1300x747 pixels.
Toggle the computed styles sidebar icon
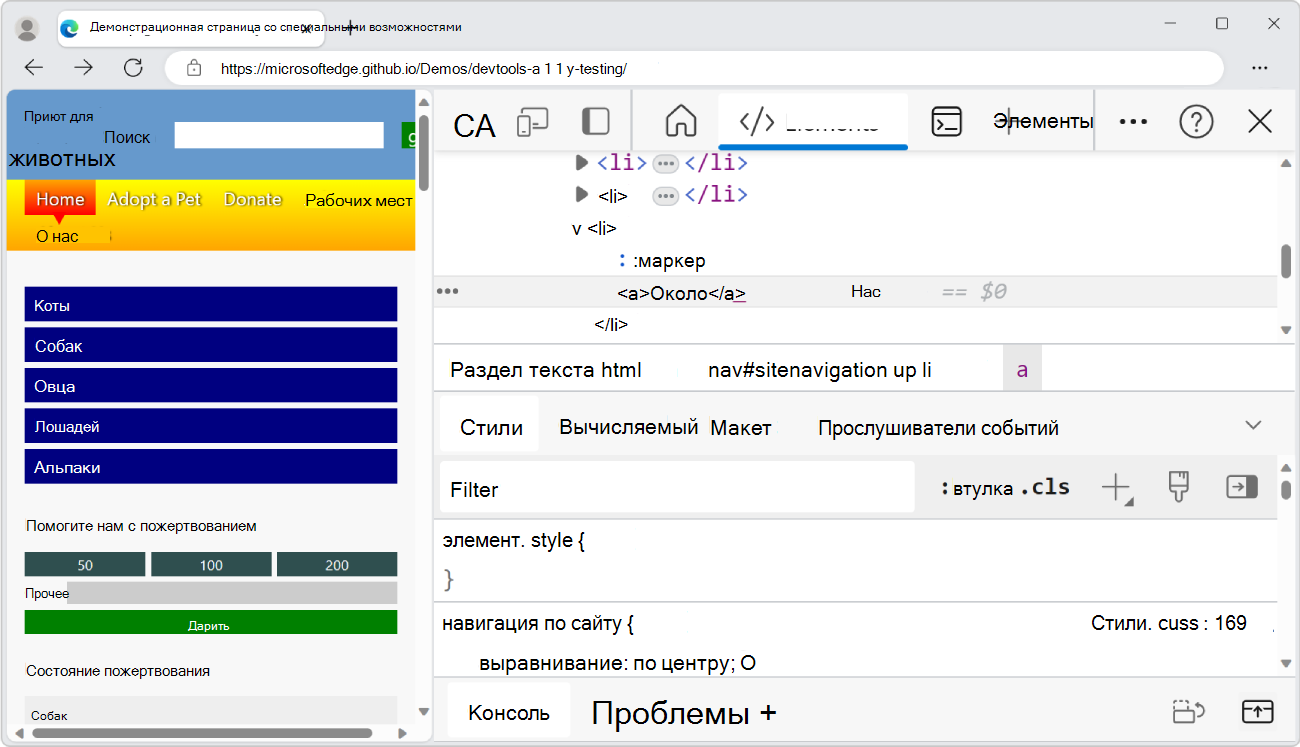(1241, 487)
